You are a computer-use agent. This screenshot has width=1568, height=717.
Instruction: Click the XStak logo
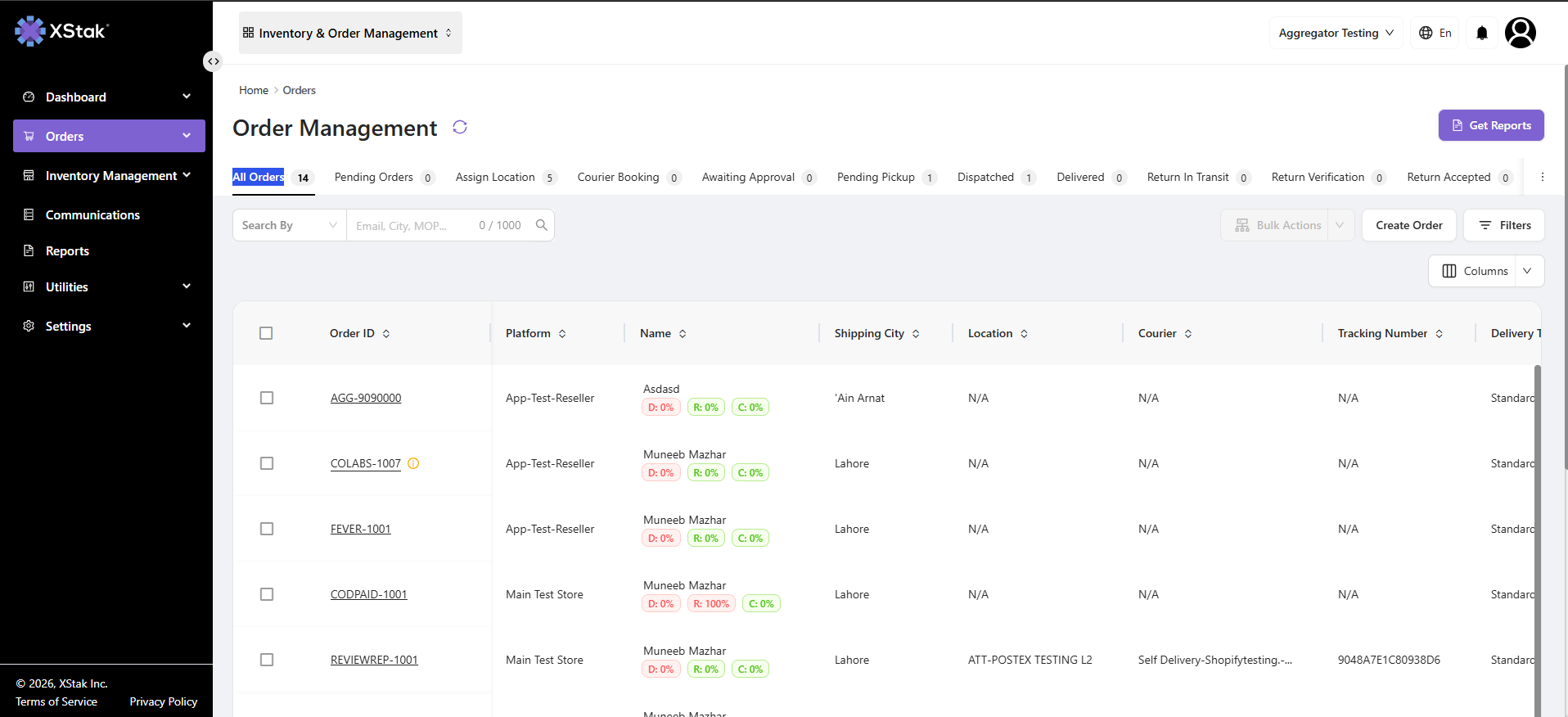pos(61,31)
